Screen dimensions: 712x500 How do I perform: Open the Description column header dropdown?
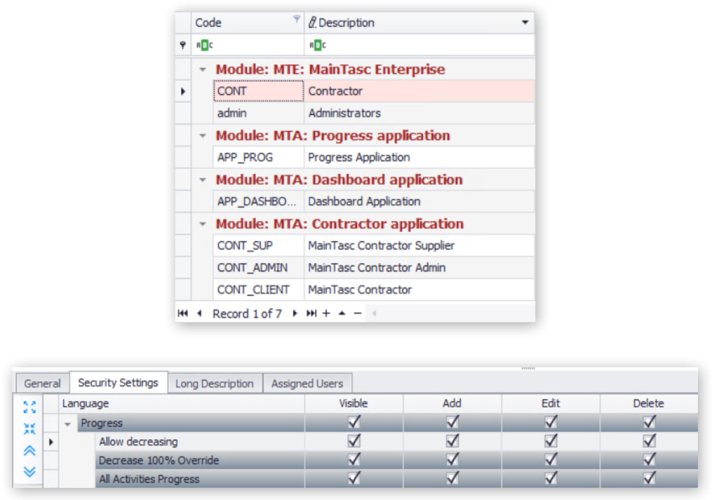pos(525,22)
